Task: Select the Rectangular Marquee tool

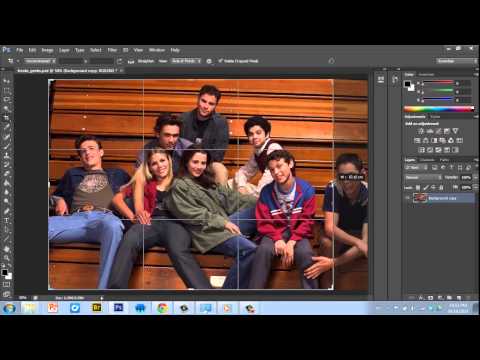Action: [6, 90]
